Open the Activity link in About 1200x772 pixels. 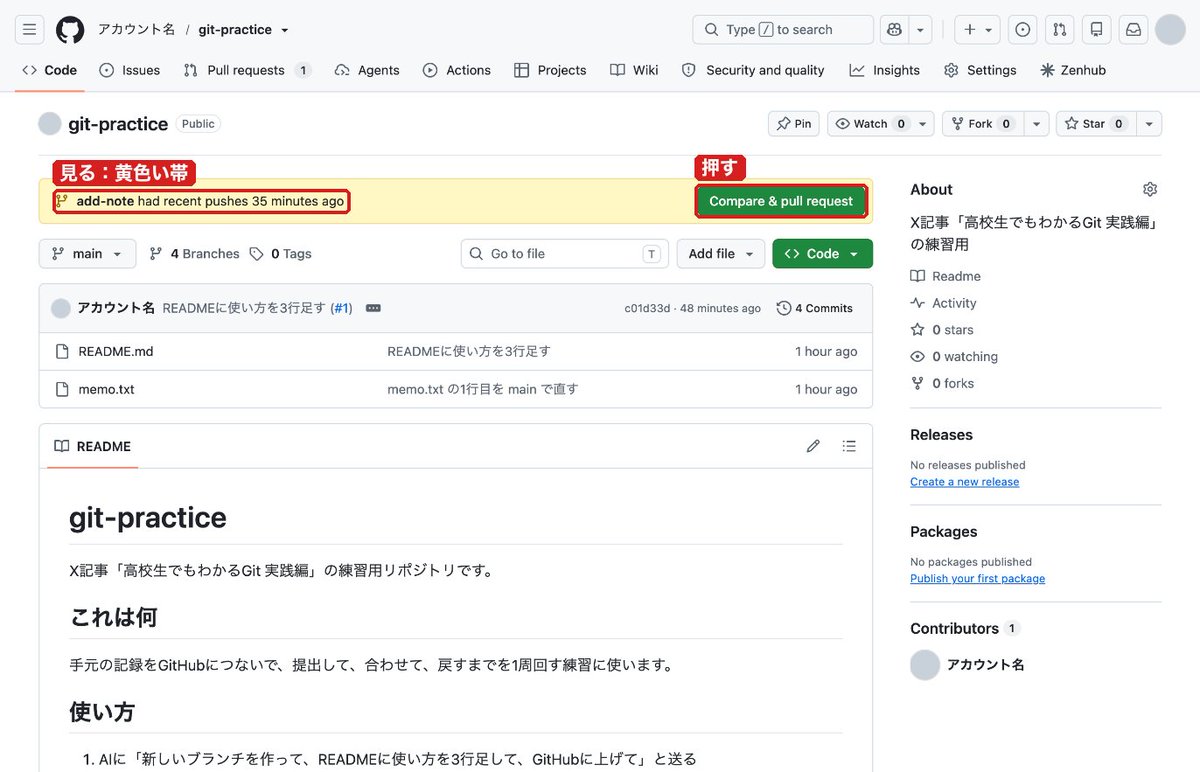point(943,303)
